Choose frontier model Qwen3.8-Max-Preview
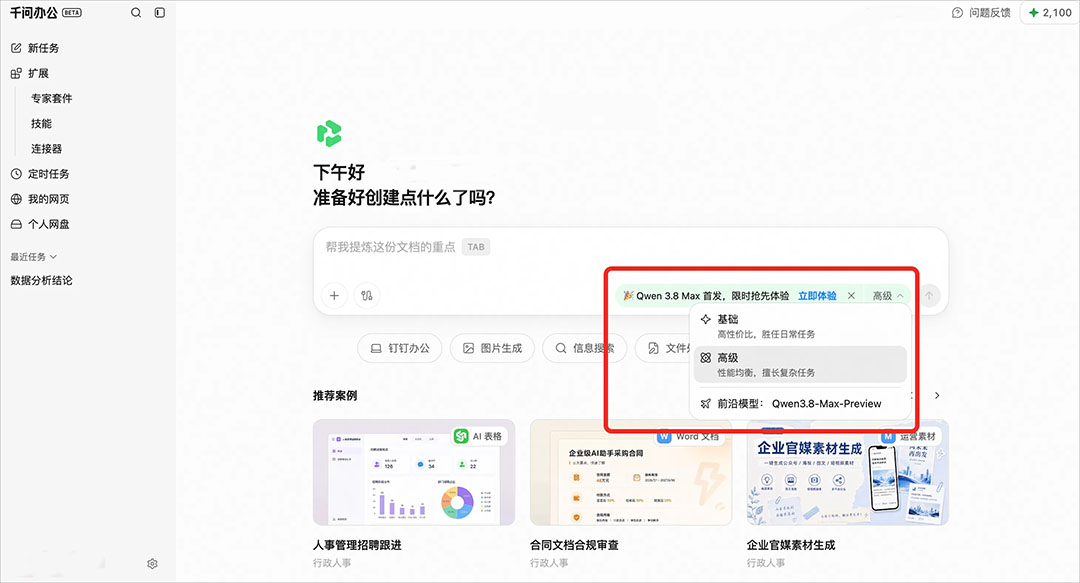Screen dimensions: 1080x583 [800, 404]
